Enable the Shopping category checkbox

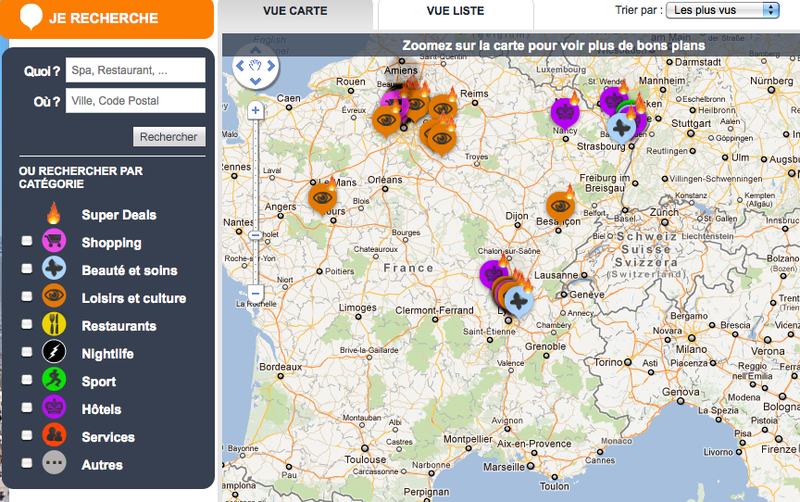[27, 242]
